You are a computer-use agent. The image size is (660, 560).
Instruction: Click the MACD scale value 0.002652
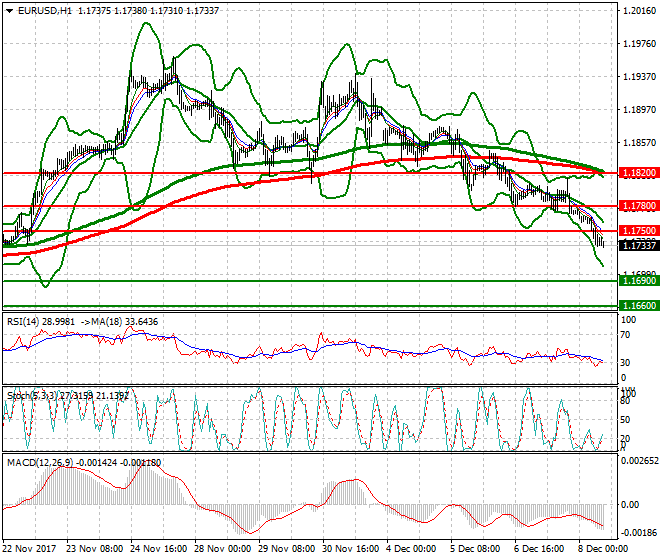(640, 461)
